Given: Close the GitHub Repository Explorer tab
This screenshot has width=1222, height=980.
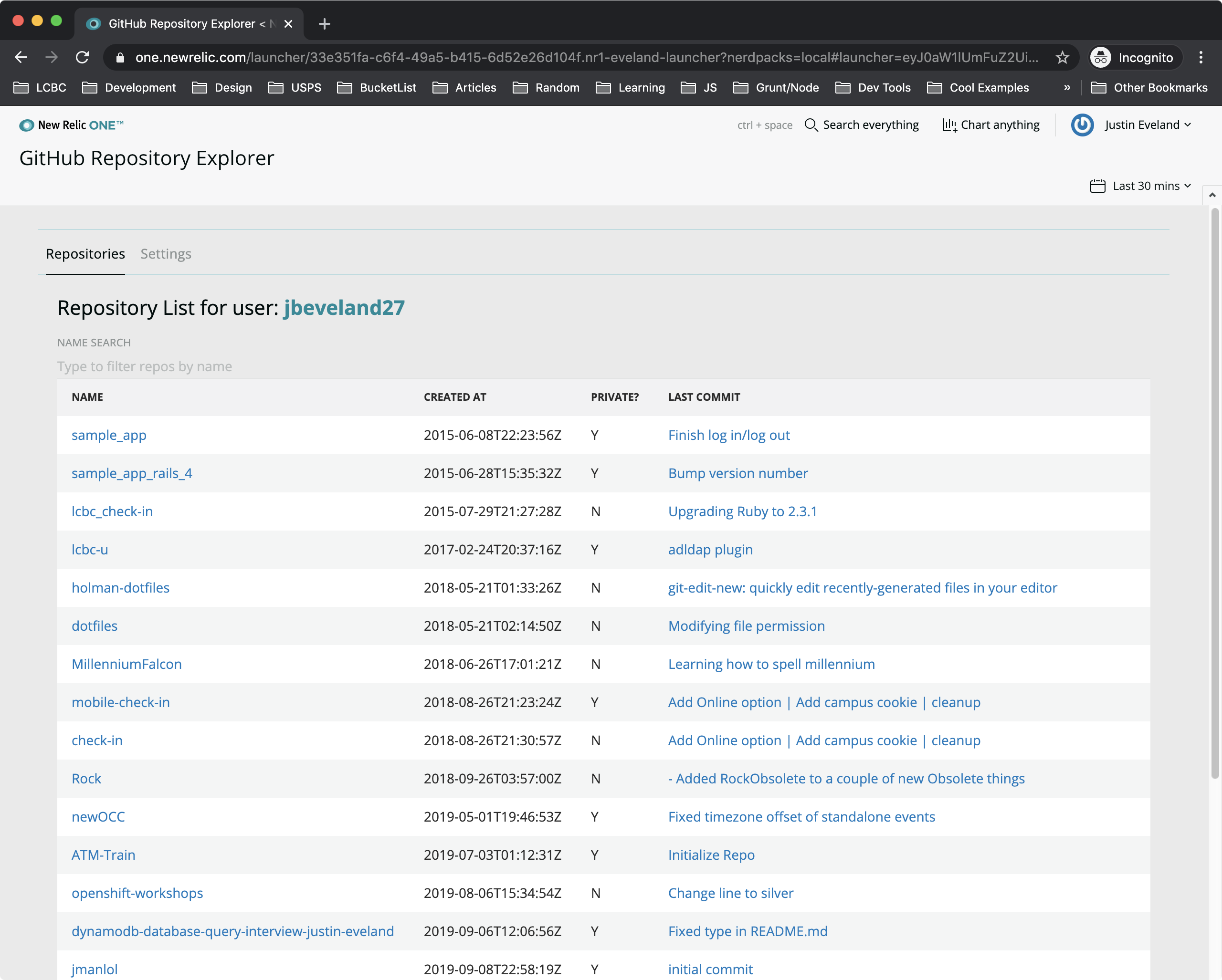Looking at the screenshot, I should 288,24.
